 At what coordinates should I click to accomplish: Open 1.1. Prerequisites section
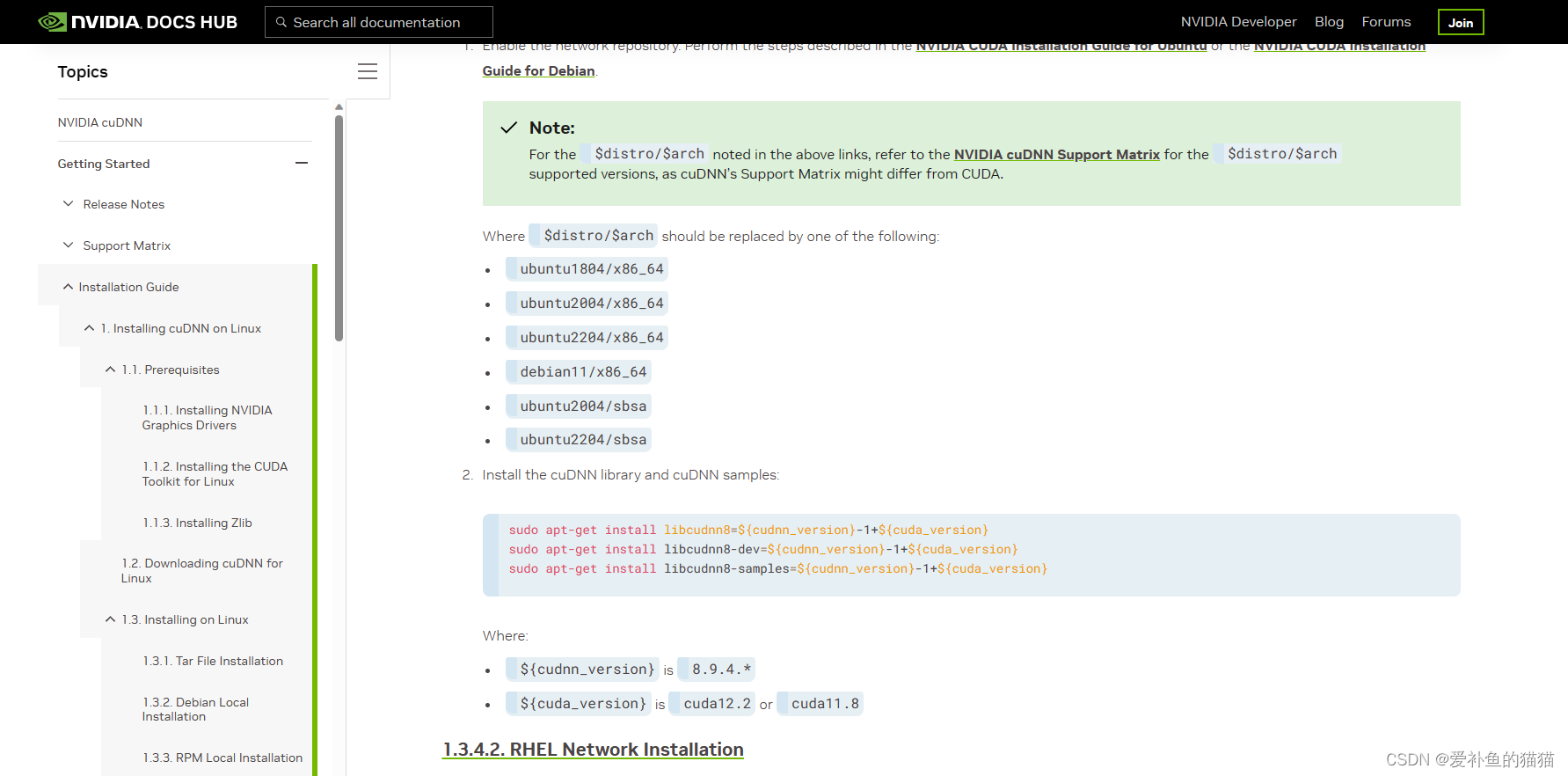click(x=171, y=370)
